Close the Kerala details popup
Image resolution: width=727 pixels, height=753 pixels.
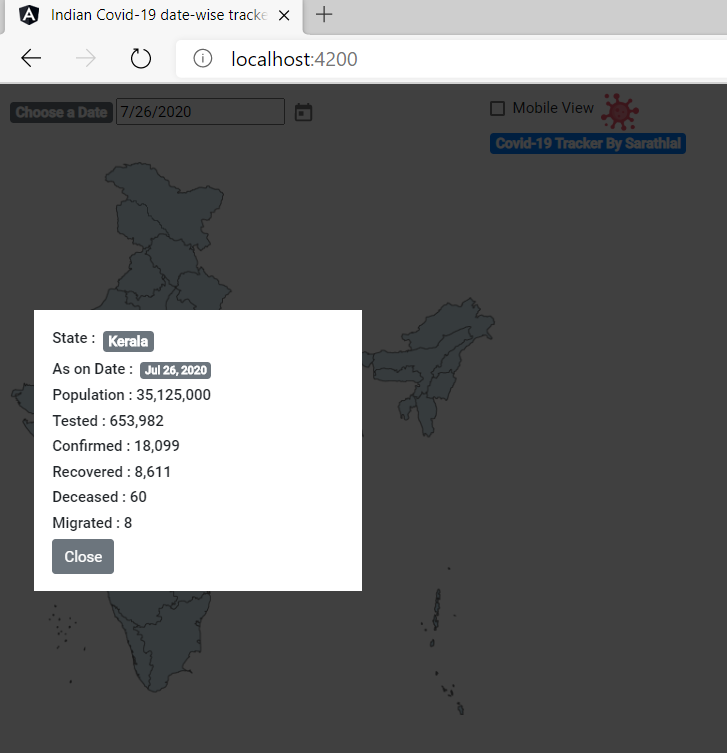(83, 557)
